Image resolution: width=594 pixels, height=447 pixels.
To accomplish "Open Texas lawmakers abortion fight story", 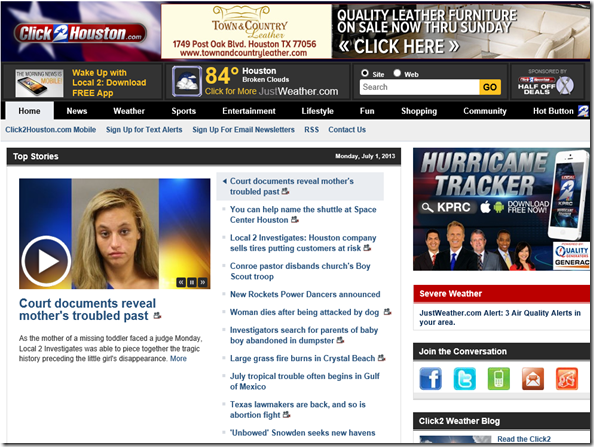I will pyautogui.click(x=298, y=409).
